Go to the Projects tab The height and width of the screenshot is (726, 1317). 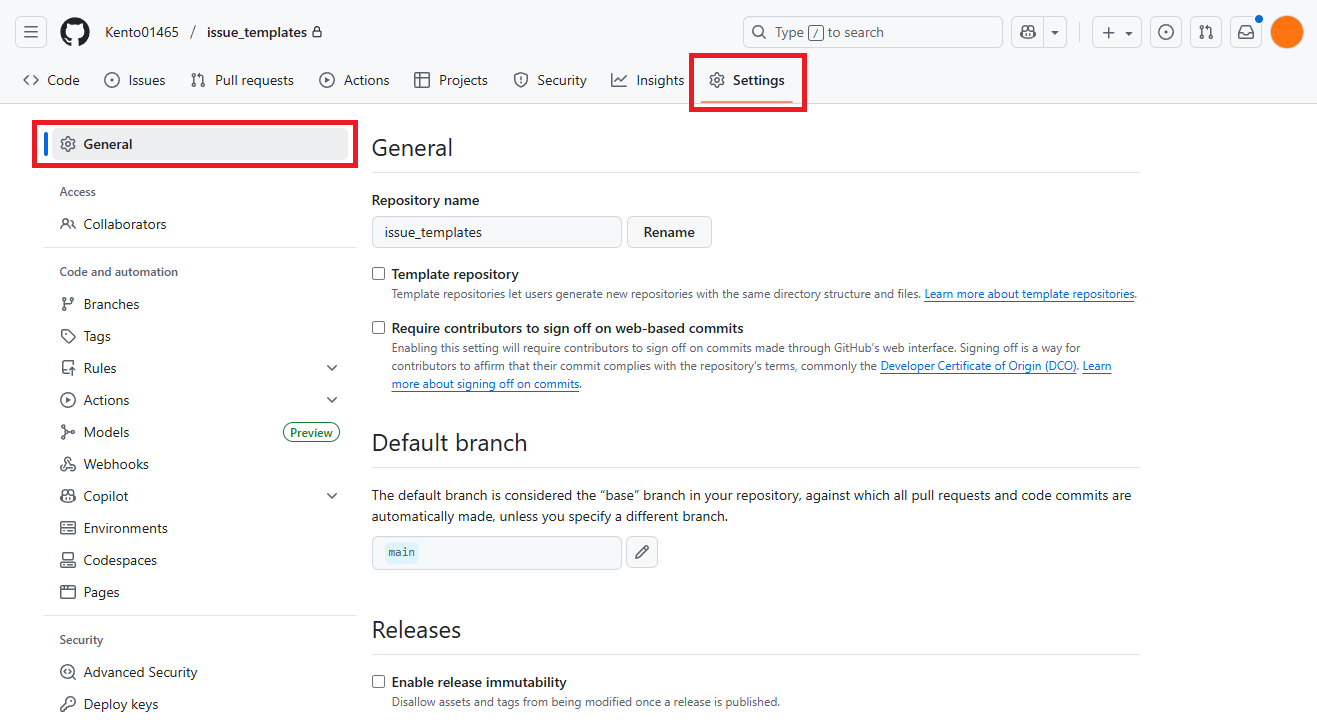click(451, 80)
